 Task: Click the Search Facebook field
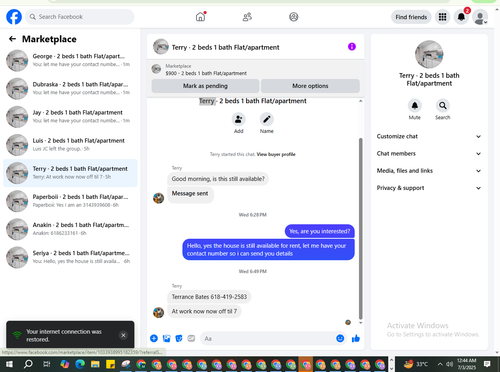click(x=80, y=17)
